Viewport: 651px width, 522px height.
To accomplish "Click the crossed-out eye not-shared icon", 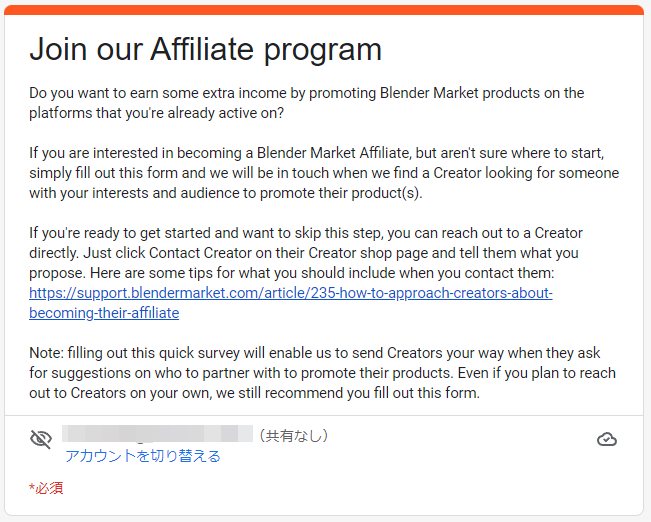I will click(x=41, y=439).
